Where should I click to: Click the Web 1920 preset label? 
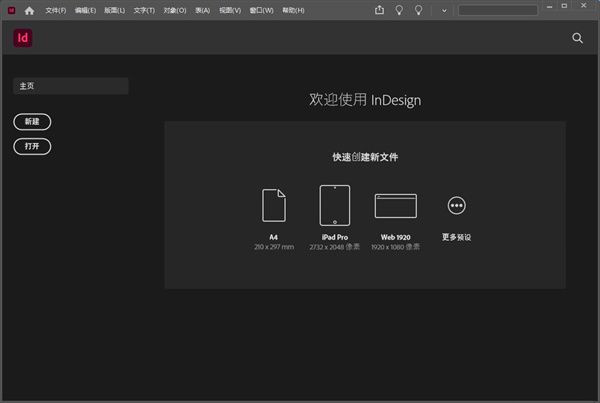click(x=396, y=237)
